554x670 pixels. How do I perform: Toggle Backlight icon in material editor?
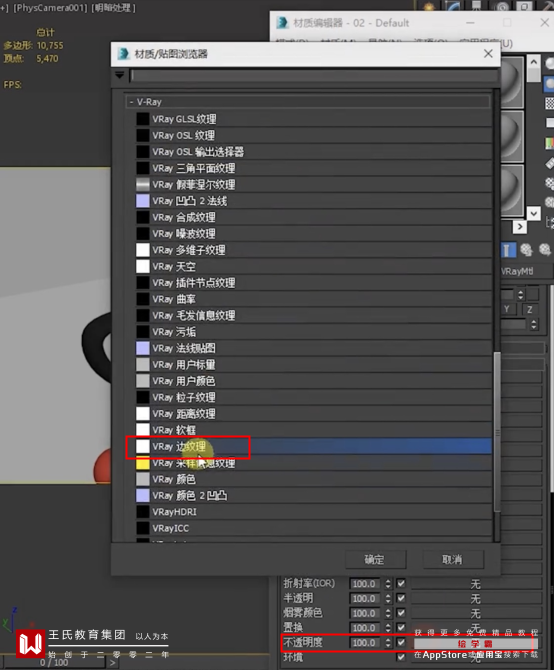(x=550, y=83)
